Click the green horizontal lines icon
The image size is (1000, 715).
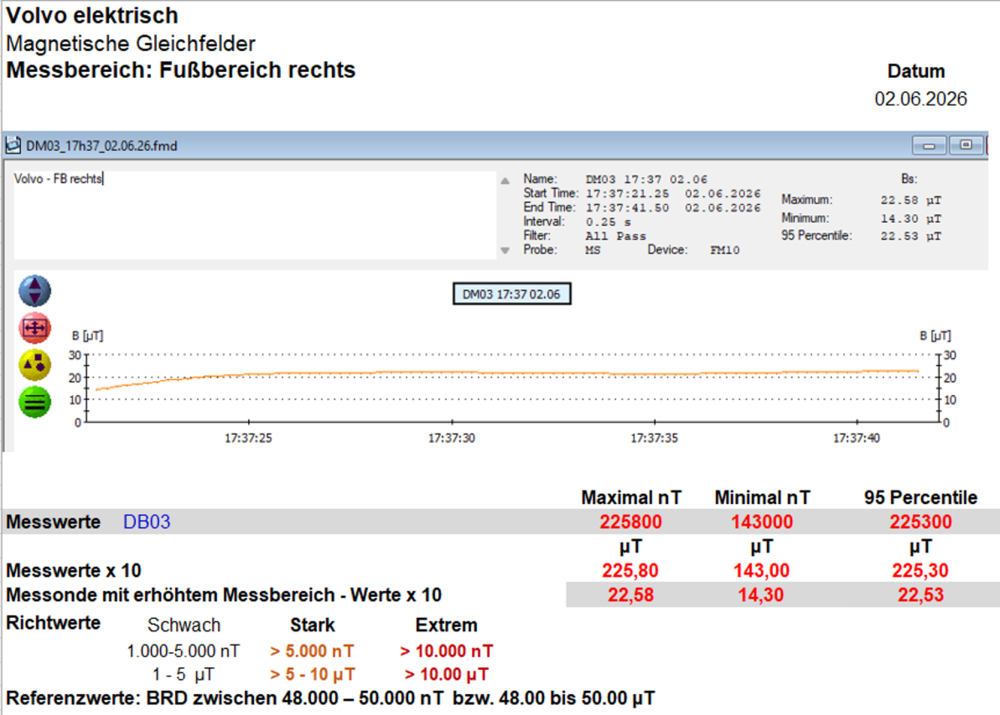pyautogui.click(x=34, y=402)
